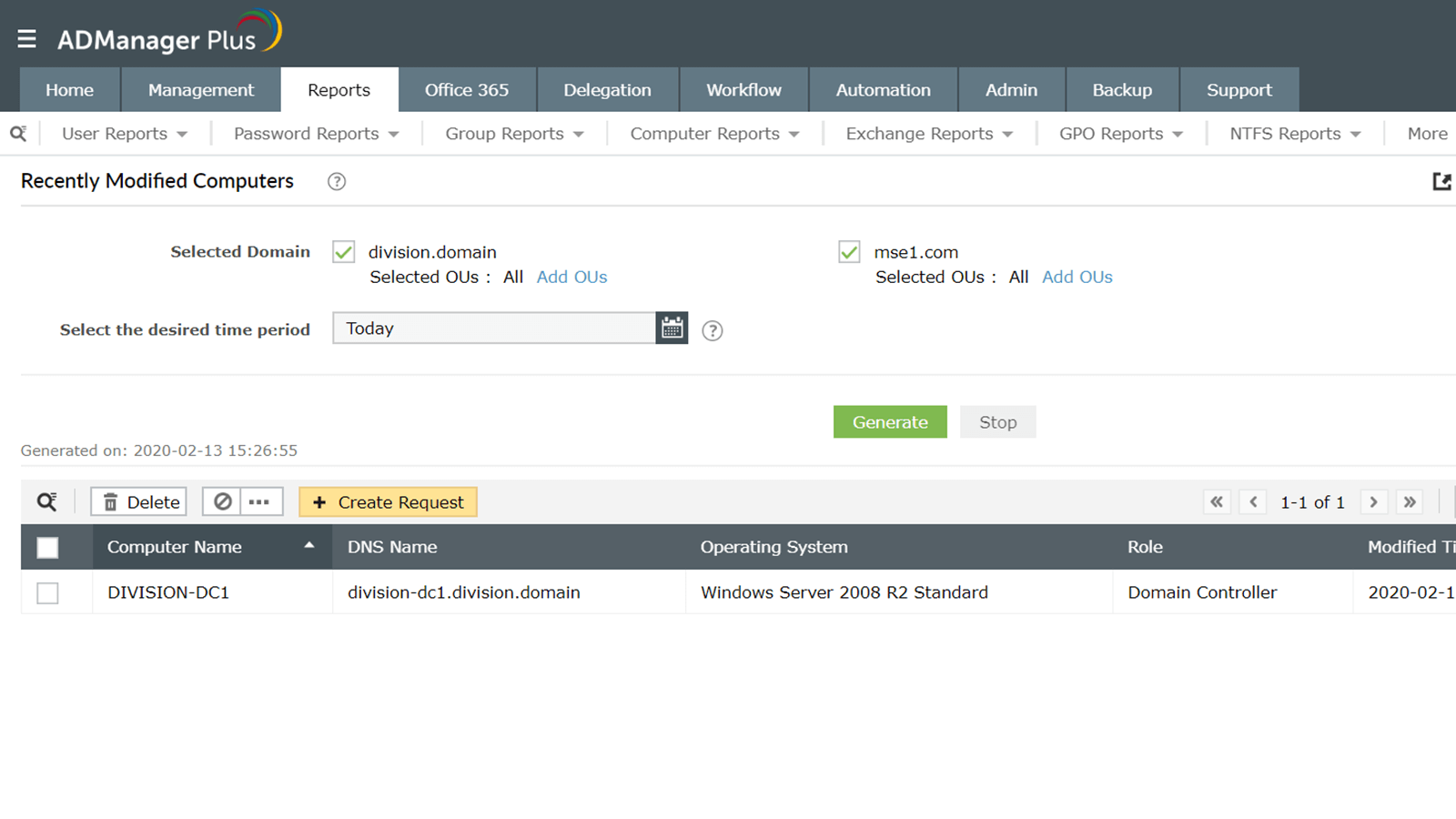This screenshot has height=819, width=1456.
Task: Sort by the Modified Time column header
Action: coord(1411,547)
